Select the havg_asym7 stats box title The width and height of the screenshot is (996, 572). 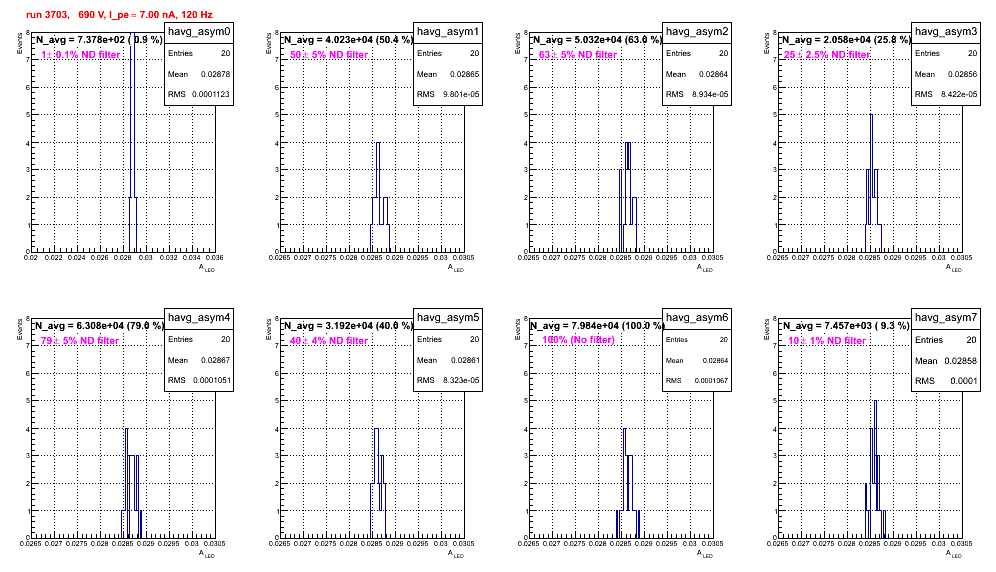[x=946, y=318]
